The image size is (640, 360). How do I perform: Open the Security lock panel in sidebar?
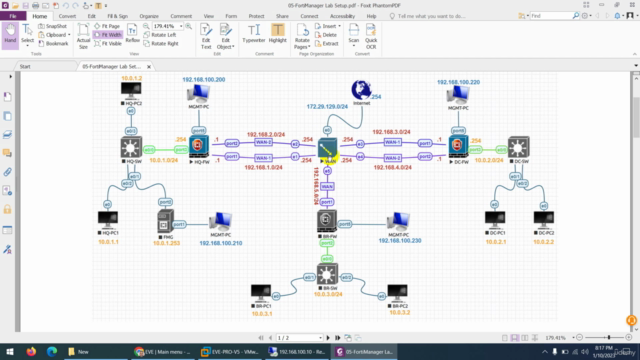[7, 209]
